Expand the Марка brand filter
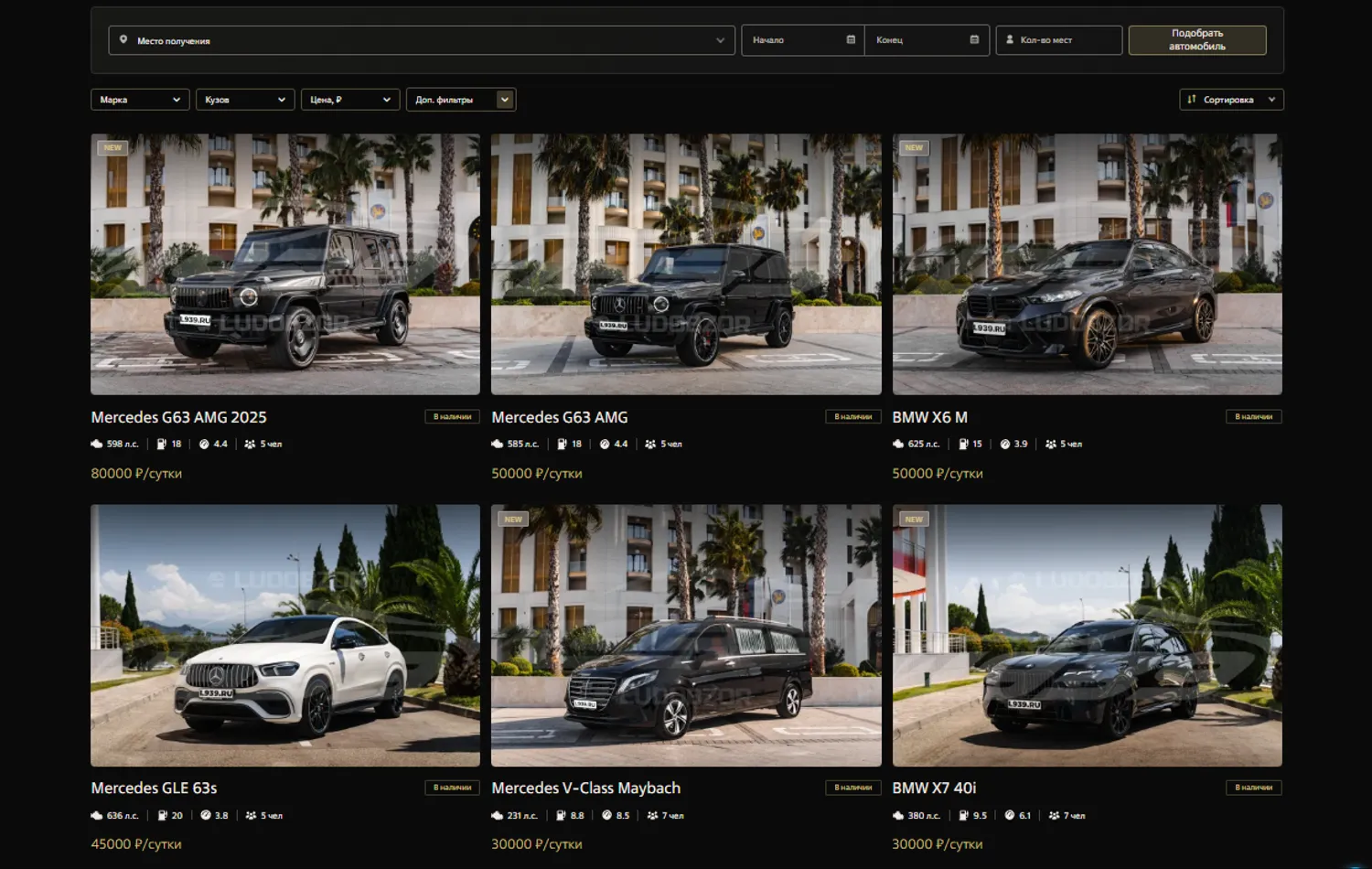 click(140, 100)
